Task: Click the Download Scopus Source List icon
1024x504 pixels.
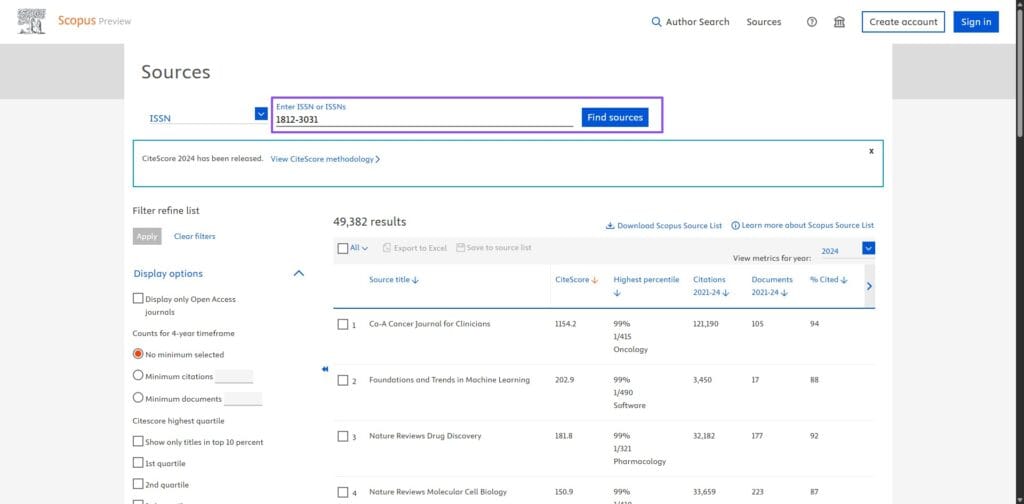Action: click(610, 226)
